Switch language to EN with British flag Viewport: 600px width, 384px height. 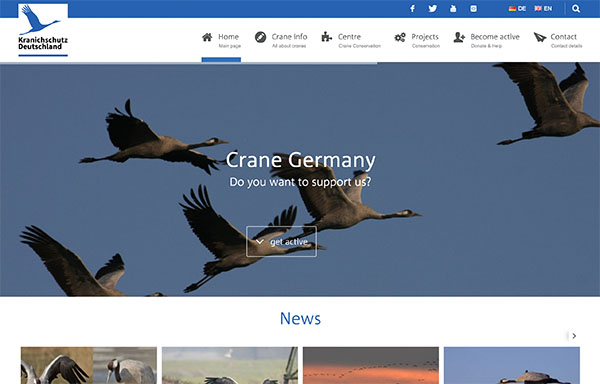tap(543, 8)
